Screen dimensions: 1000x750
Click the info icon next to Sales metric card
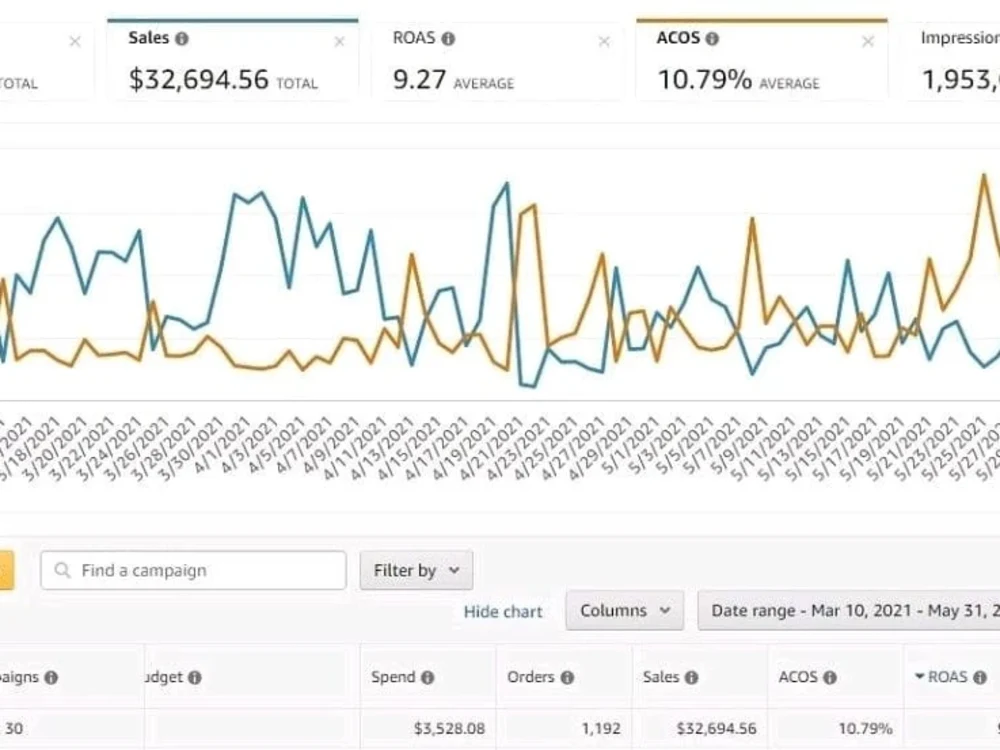tap(182, 39)
